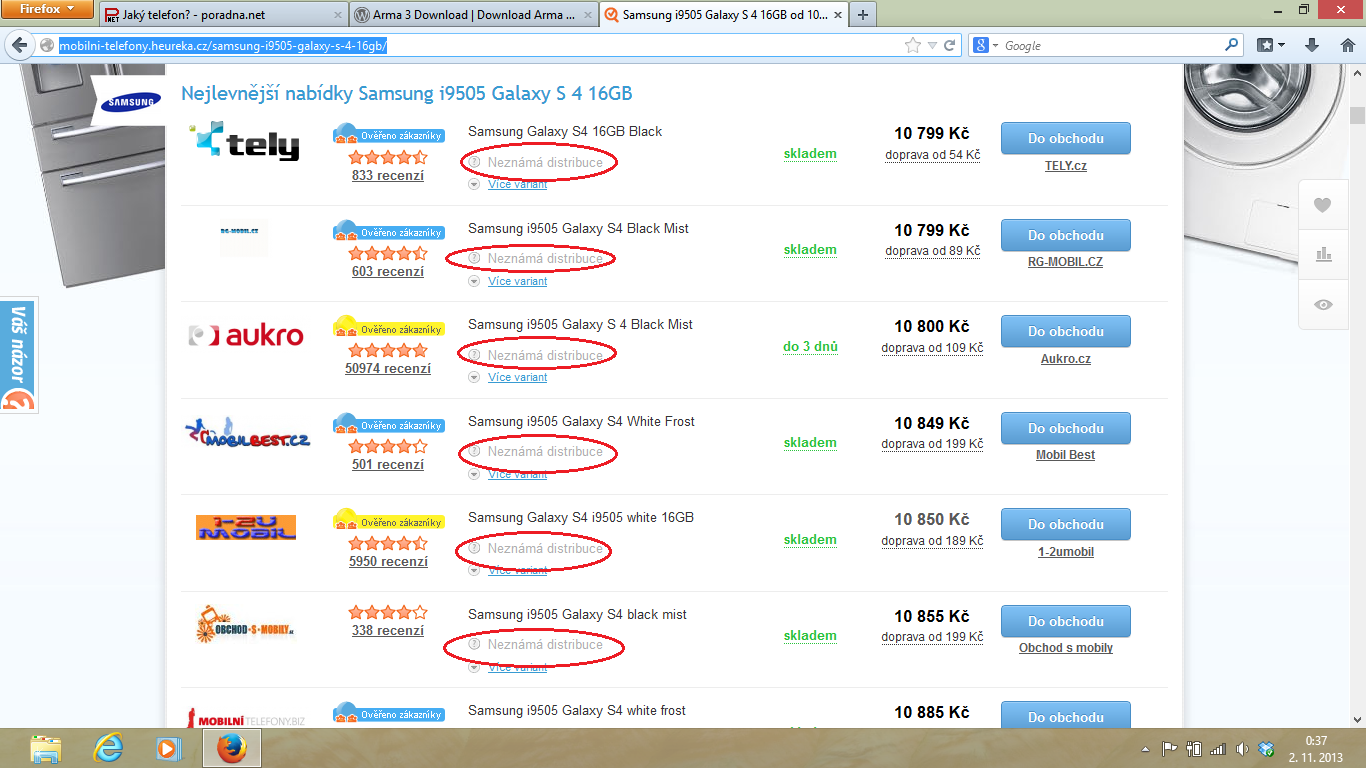Viewport: 1366px width, 768px height.
Task: Click the yellow 'Ověřeno zákazníky' badge for Aukro
Action: [389, 327]
